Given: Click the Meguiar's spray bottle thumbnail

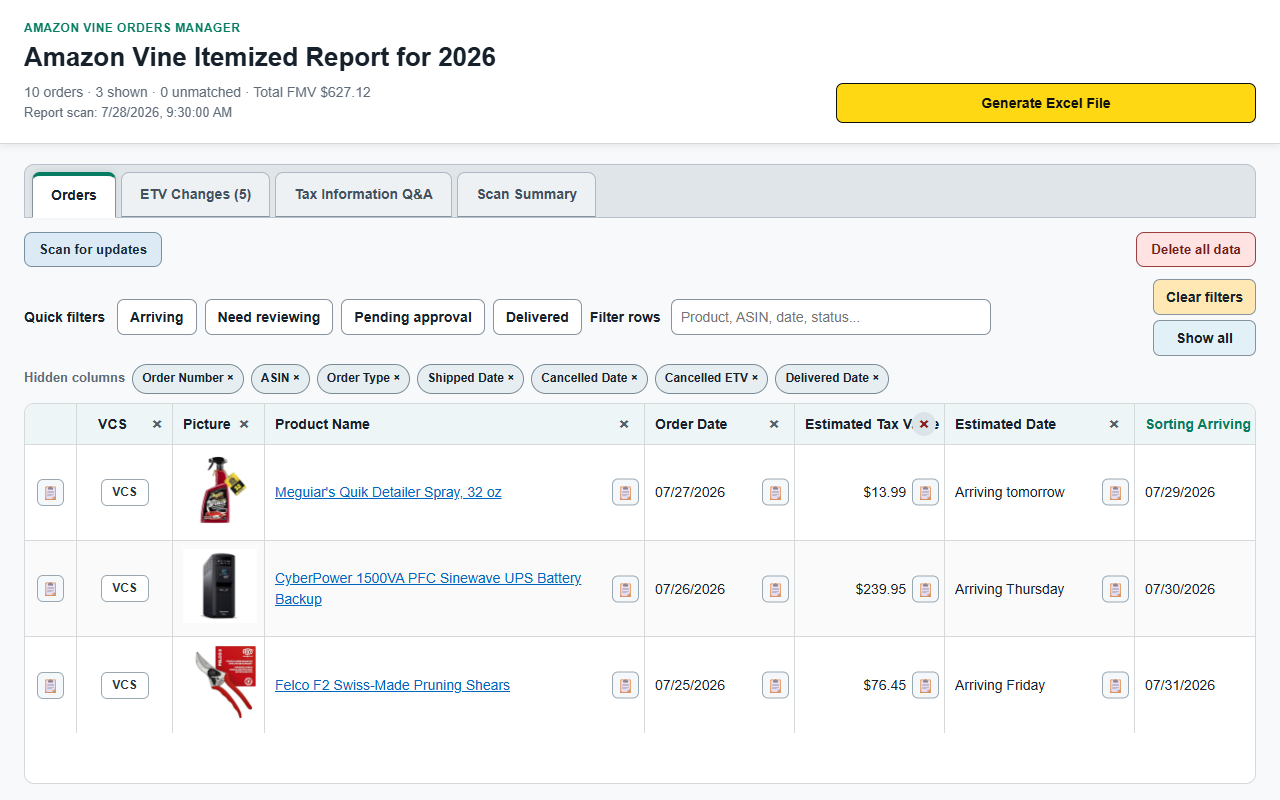Looking at the screenshot, I should (219, 490).
